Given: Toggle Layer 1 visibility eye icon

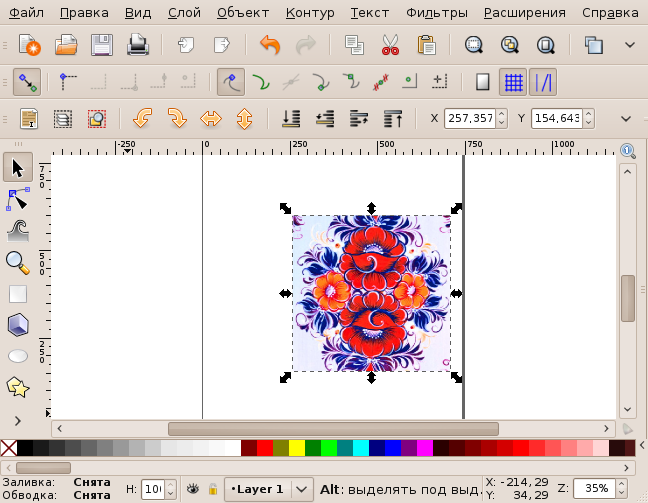Looking at the screenshot, I should (x=192, y=489).
